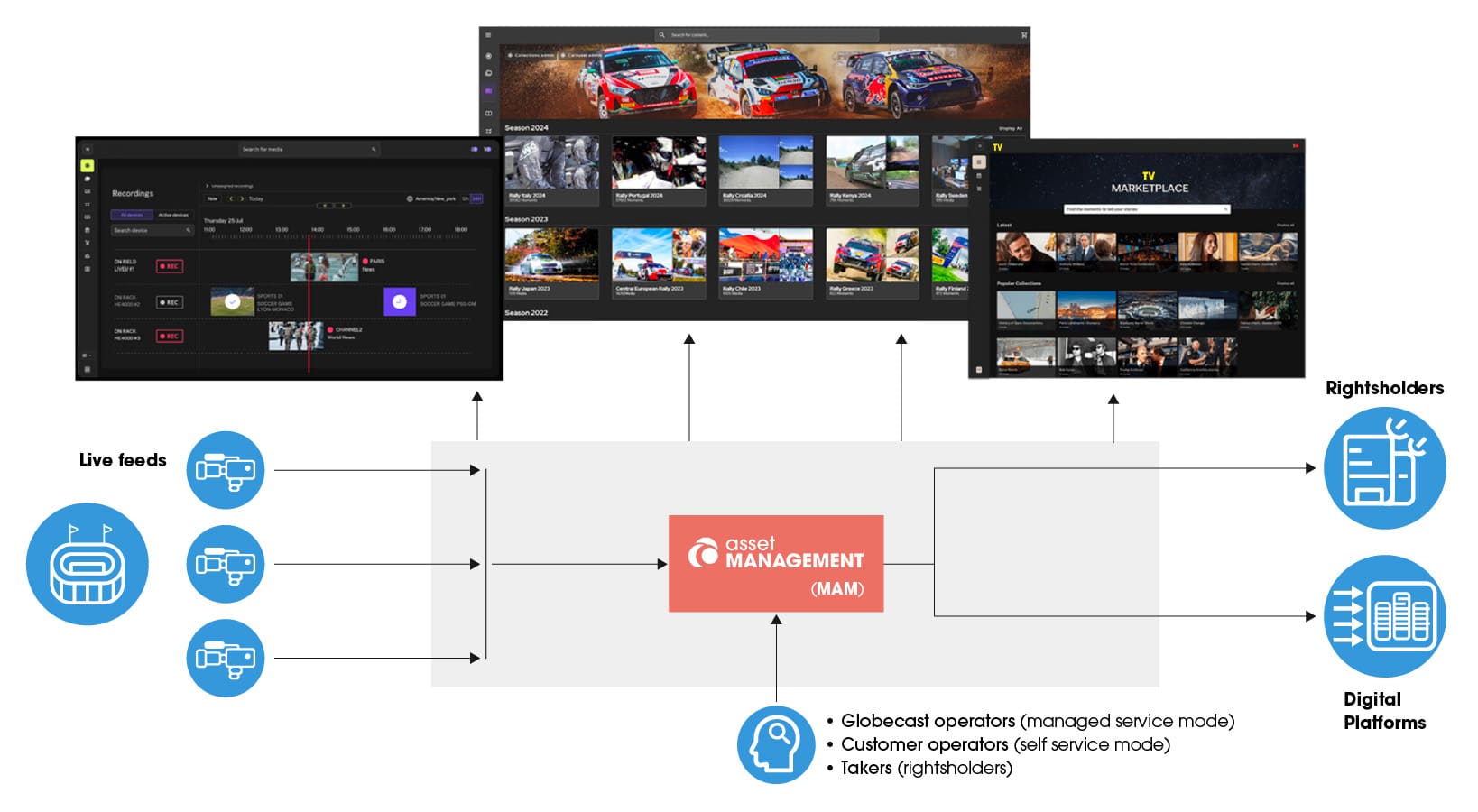This screenshot has width=1478, height=812.
Task: Click the Rightsholders building icon
Action: tap(1385, 468)
